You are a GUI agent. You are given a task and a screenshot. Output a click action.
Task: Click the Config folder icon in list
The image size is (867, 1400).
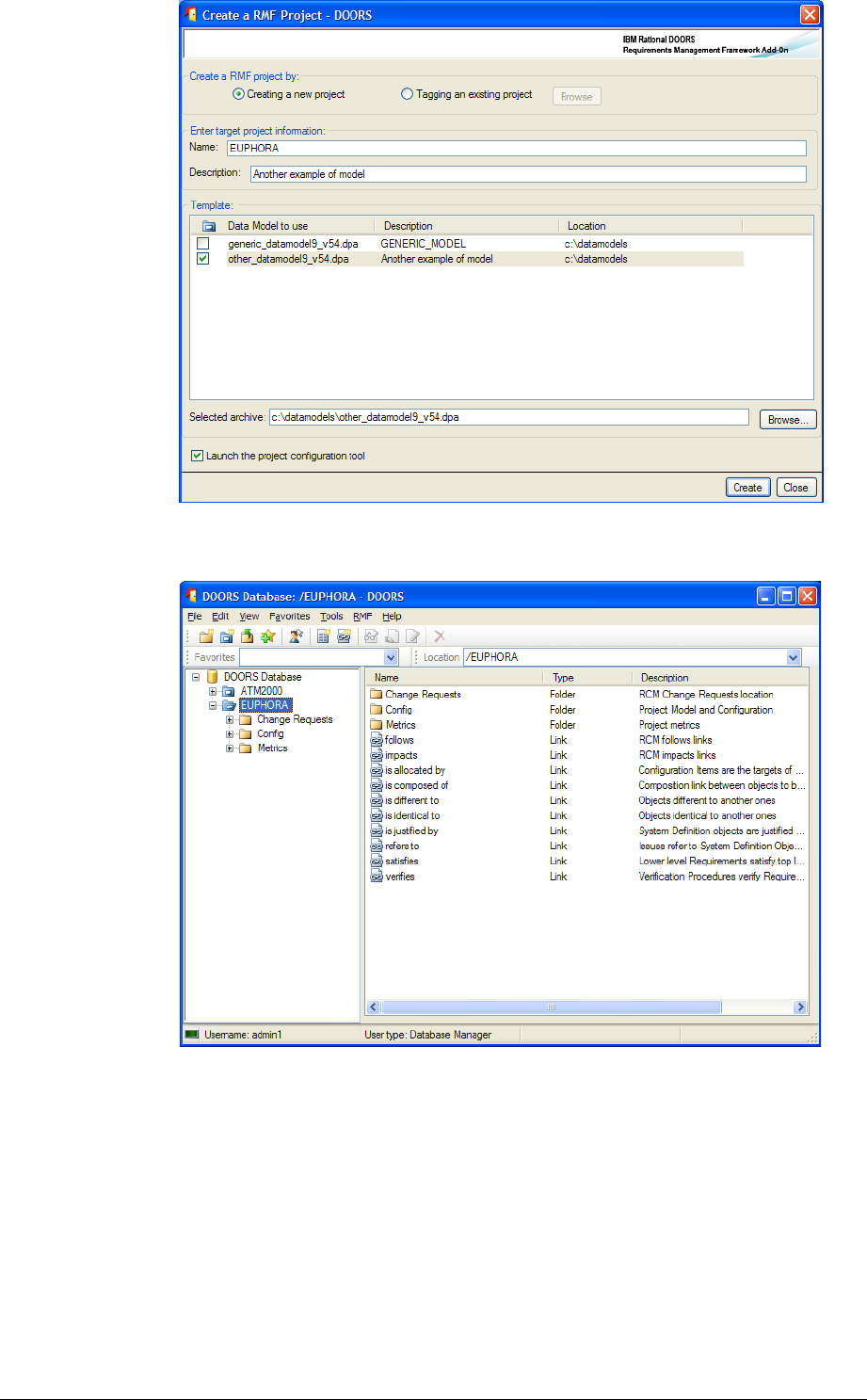click(x=377, y=710)
